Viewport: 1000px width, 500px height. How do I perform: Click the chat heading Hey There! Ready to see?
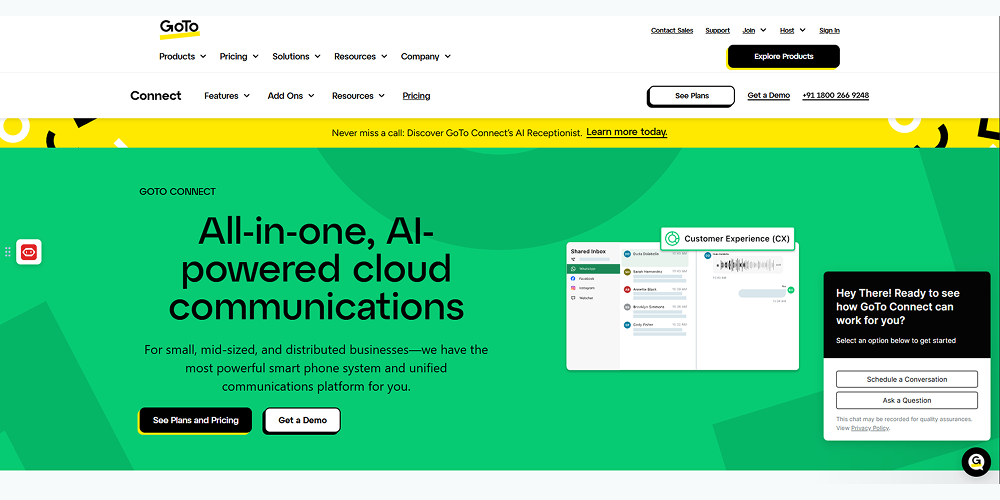point(898,307)
